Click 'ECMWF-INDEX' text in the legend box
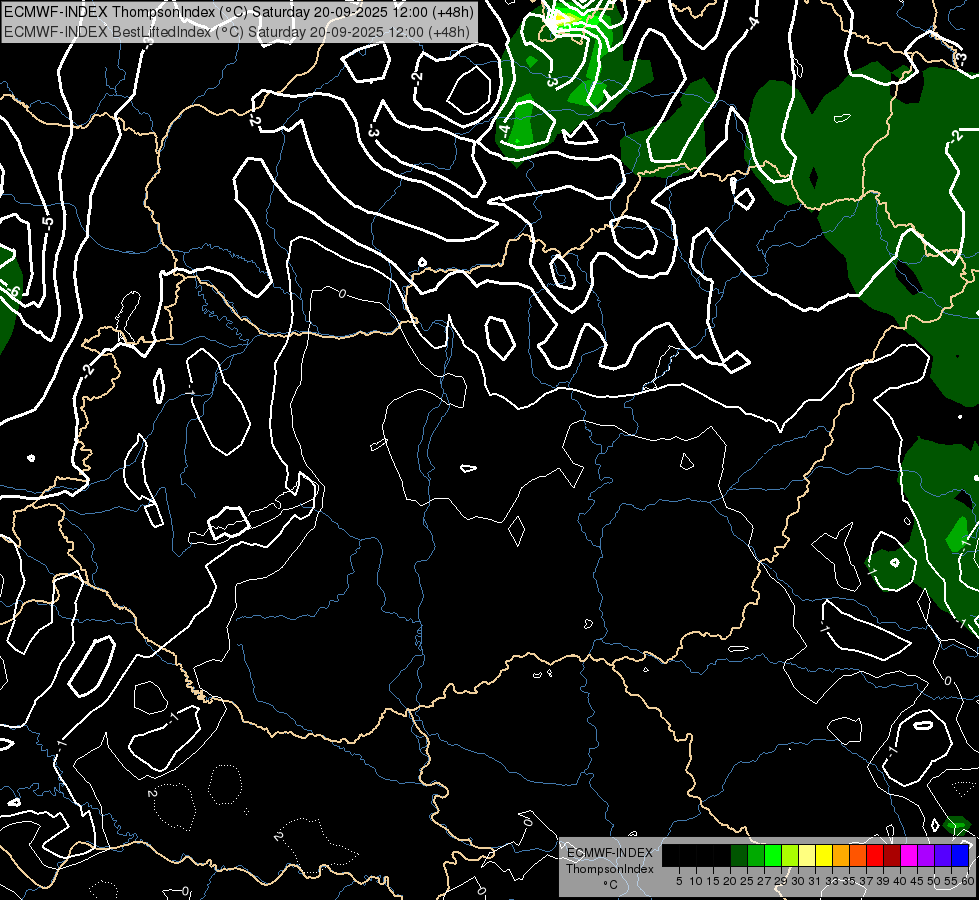This screenshot has width=979, height=900. 610,853
